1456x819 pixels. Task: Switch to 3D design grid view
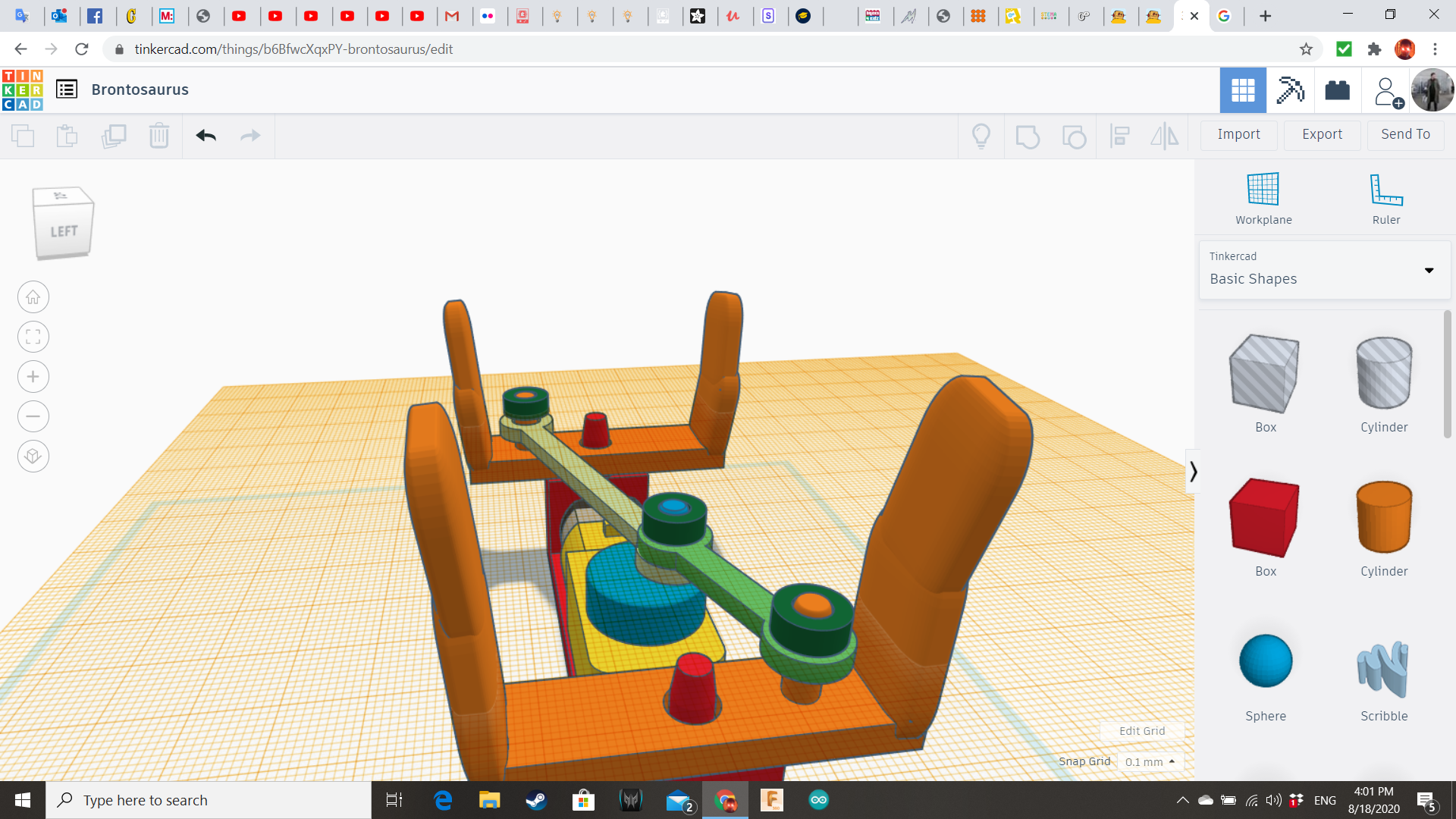(x=1243, y=90)
